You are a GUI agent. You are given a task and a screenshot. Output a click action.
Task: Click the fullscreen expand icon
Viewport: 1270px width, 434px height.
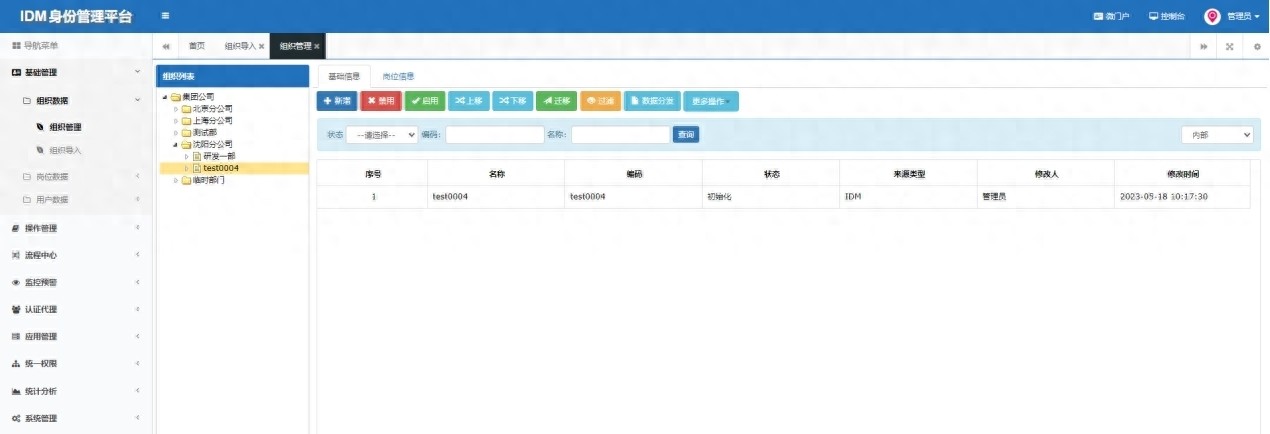click(x=1229, y=46)
